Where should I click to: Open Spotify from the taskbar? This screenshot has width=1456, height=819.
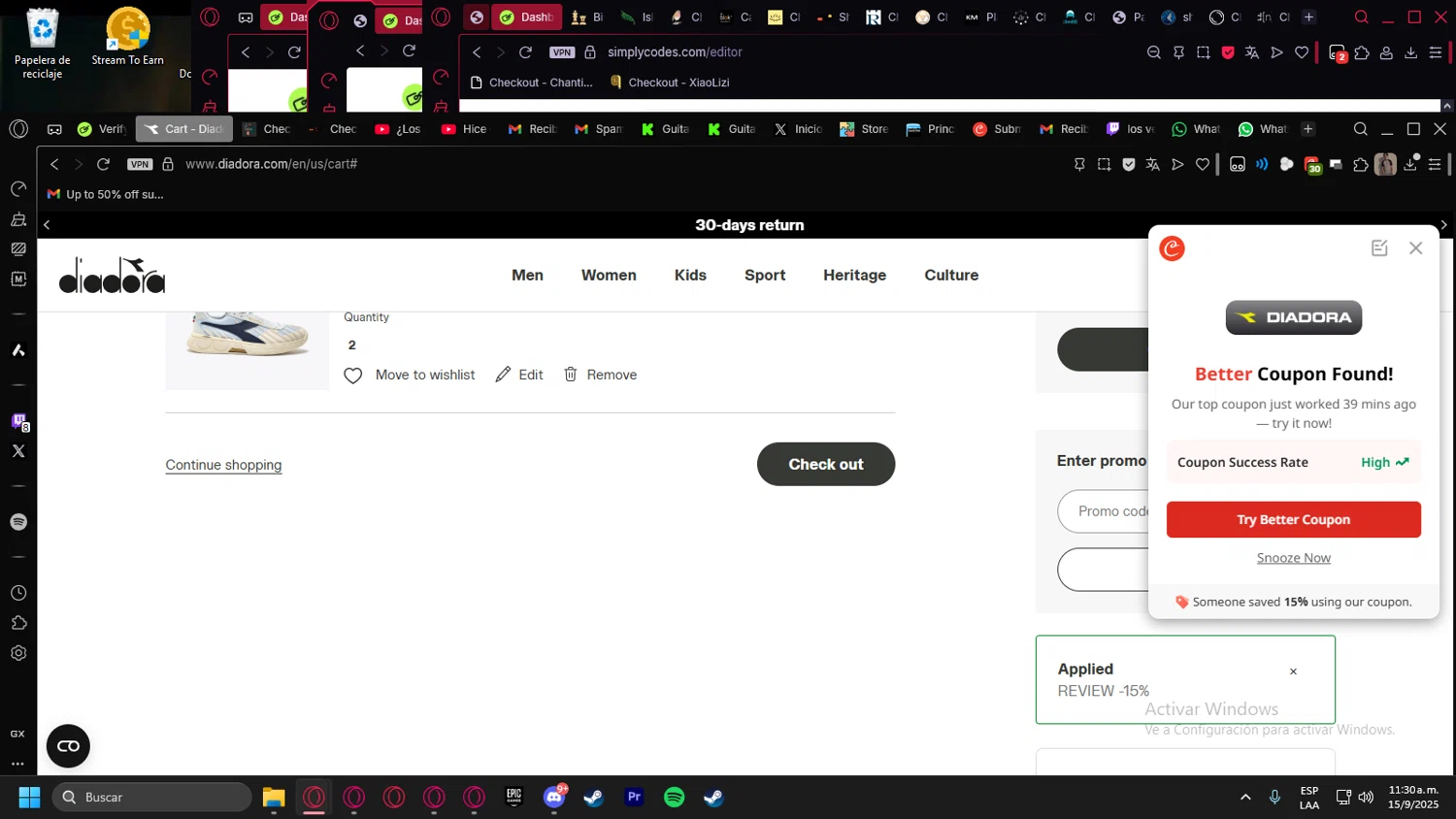point(674,798)
